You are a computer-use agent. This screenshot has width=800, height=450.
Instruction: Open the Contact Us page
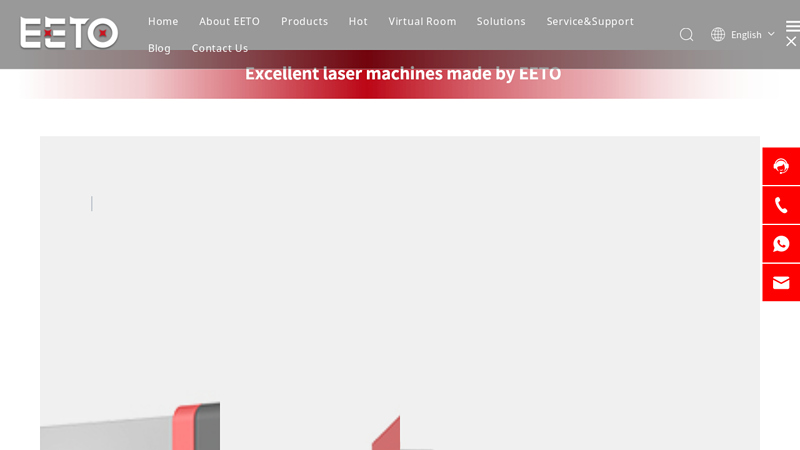[220, 48]
